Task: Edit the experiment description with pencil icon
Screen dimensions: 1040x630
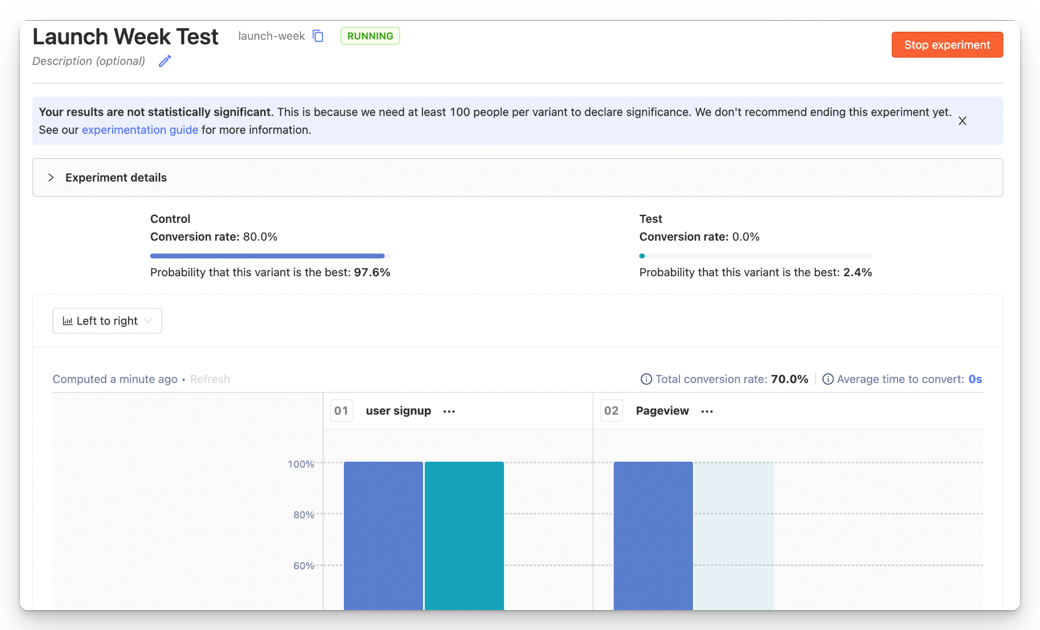Action: tap(165, 61)
